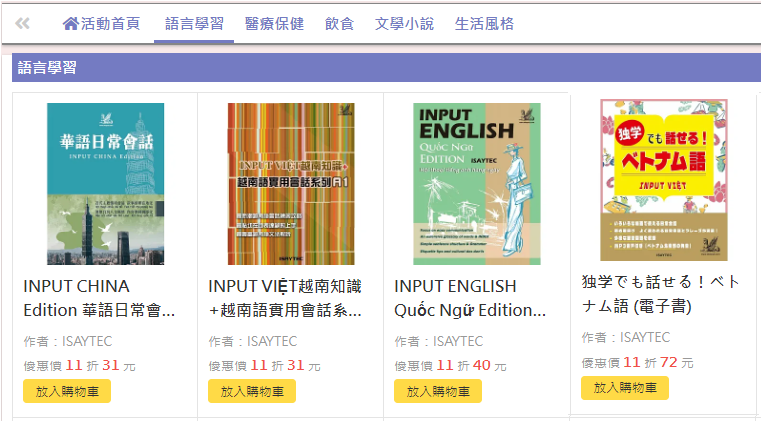Click the 40 元 price of INPUT ENGLISH
Viewport: 761px width, 421px height.
click(x=490, y=366)
